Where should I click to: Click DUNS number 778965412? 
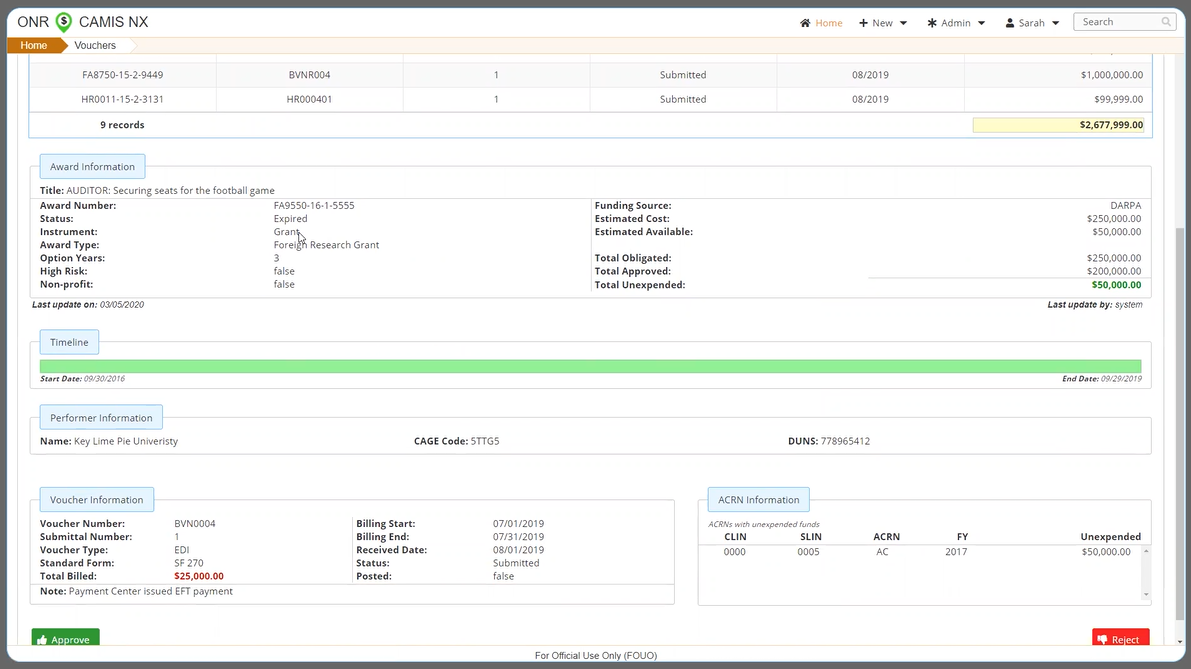(x=845, y=440)
